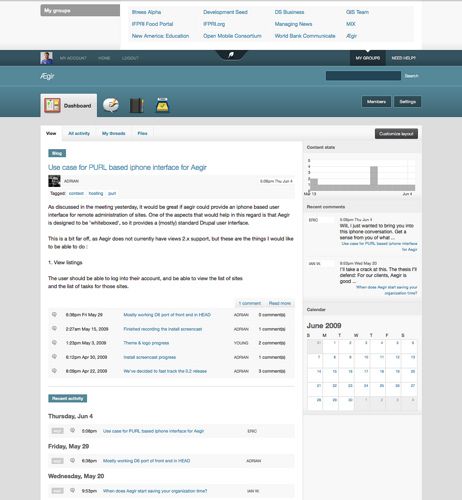Image resolution: width=462 pixels, height=500 pixels.
Task: Open the Open Mobile Consortium group
Action: pos(232,36)
